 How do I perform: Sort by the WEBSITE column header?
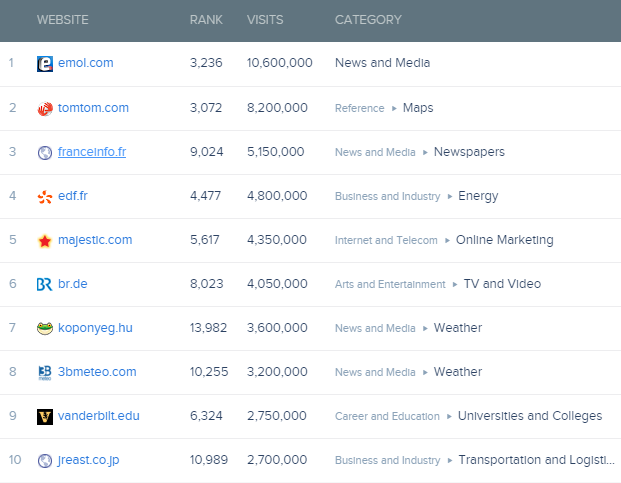(63, 20)
